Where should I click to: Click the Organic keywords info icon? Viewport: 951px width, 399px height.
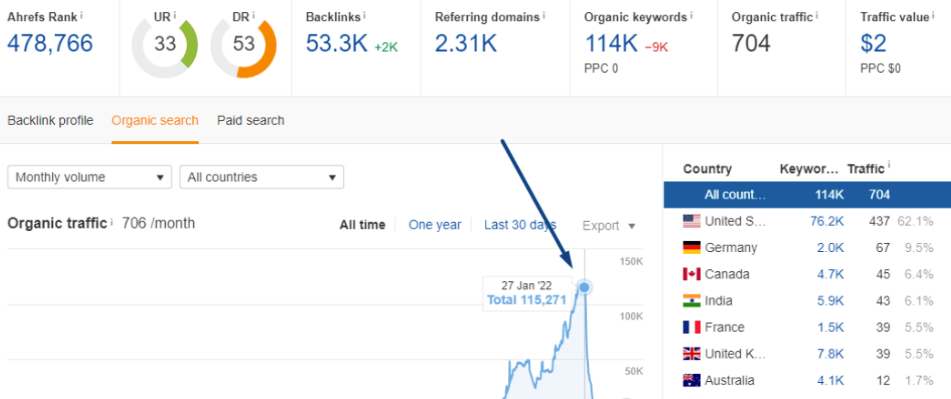pos(691,15)
